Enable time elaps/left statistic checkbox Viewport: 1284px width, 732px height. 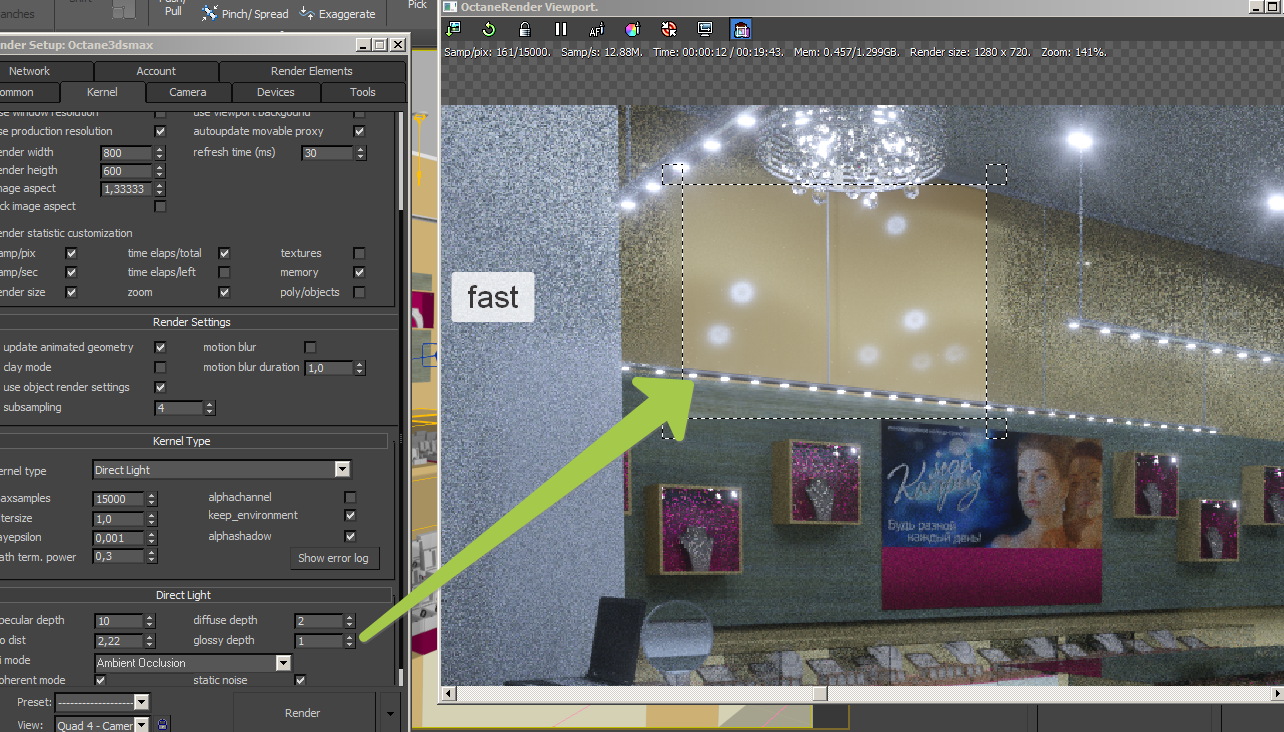point(224,272)
